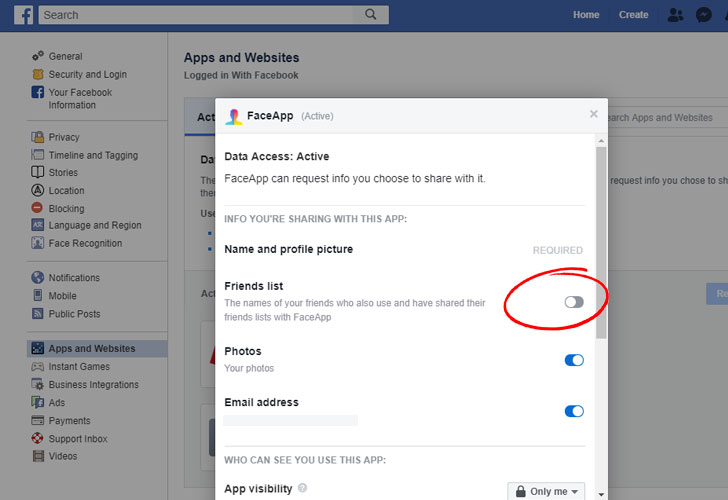This screenshot has width=728, height=500.
Task: Click the Language and Region icon
Action: [38, 225]
